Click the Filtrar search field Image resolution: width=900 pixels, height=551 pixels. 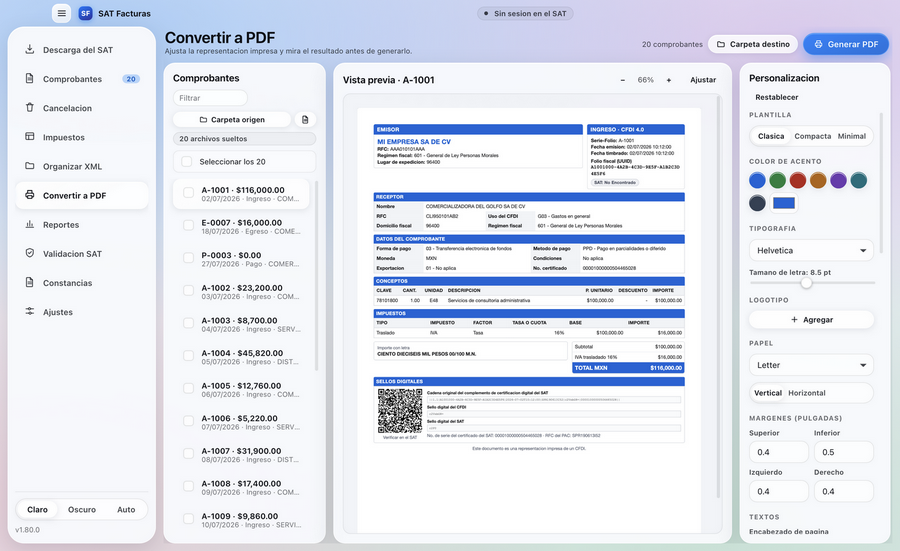tap(210, 98)
